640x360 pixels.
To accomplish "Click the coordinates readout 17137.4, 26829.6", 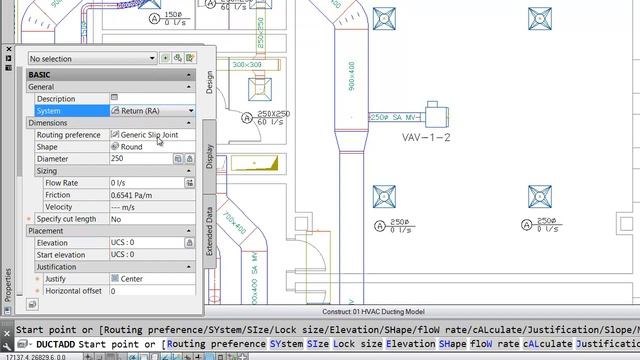I will click(36, 357).
